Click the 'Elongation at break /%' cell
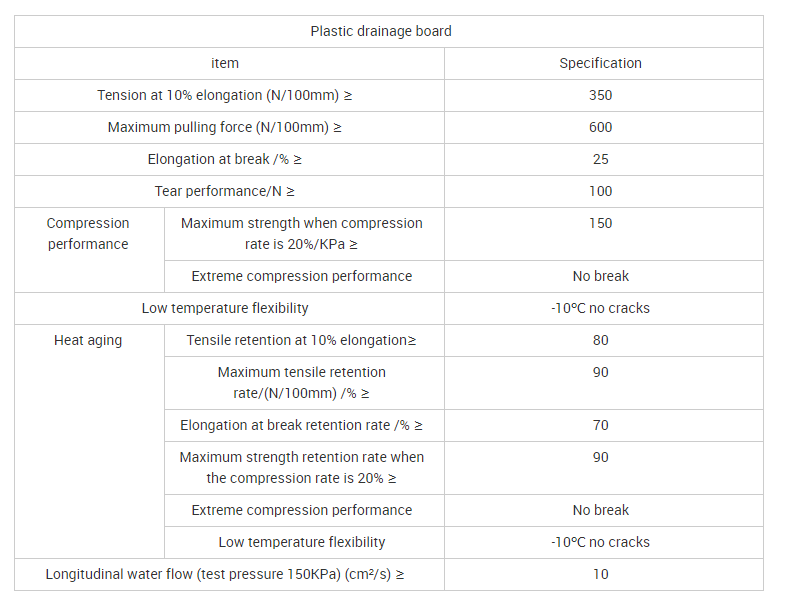The width and height of the screenshot is (812, 606). click(225, 160)
